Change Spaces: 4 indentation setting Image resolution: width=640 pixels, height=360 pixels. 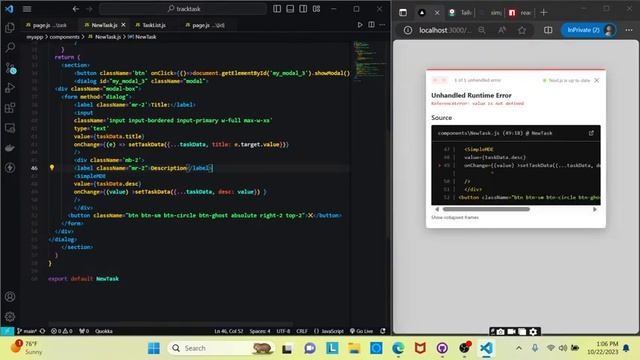[260, 331]
